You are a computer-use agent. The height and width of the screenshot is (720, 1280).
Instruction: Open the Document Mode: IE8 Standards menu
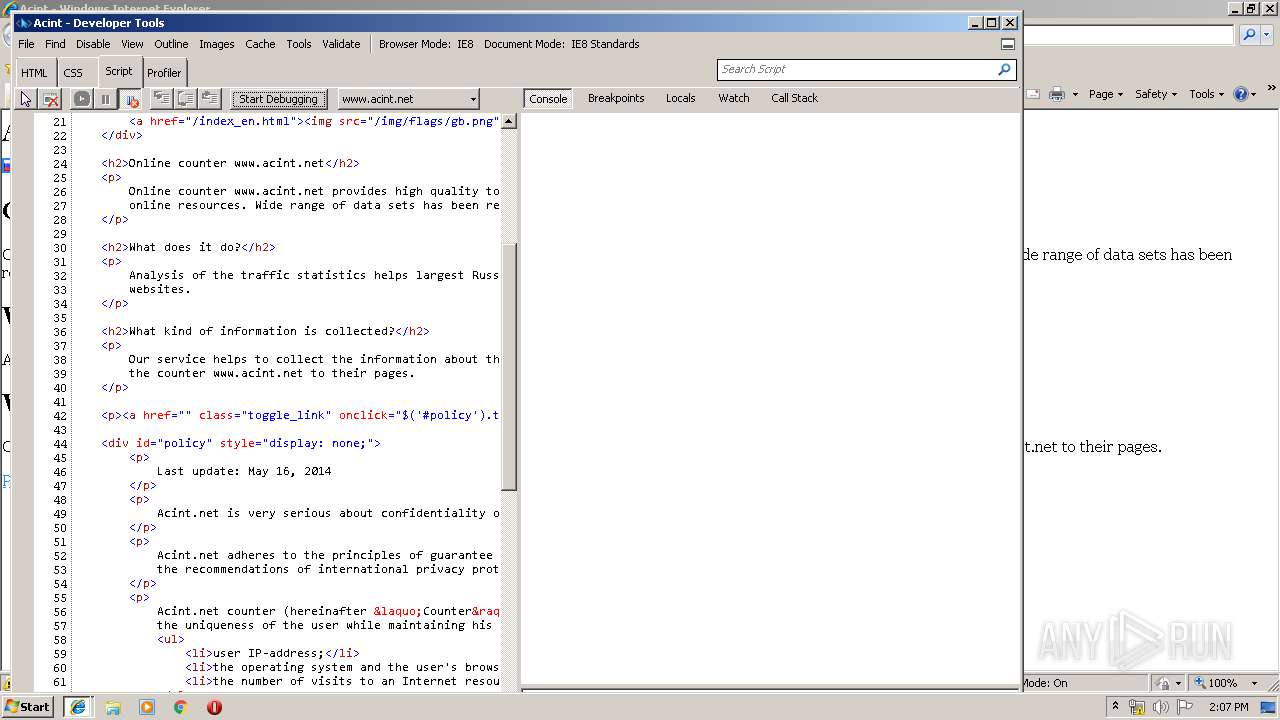coord(562,44)
